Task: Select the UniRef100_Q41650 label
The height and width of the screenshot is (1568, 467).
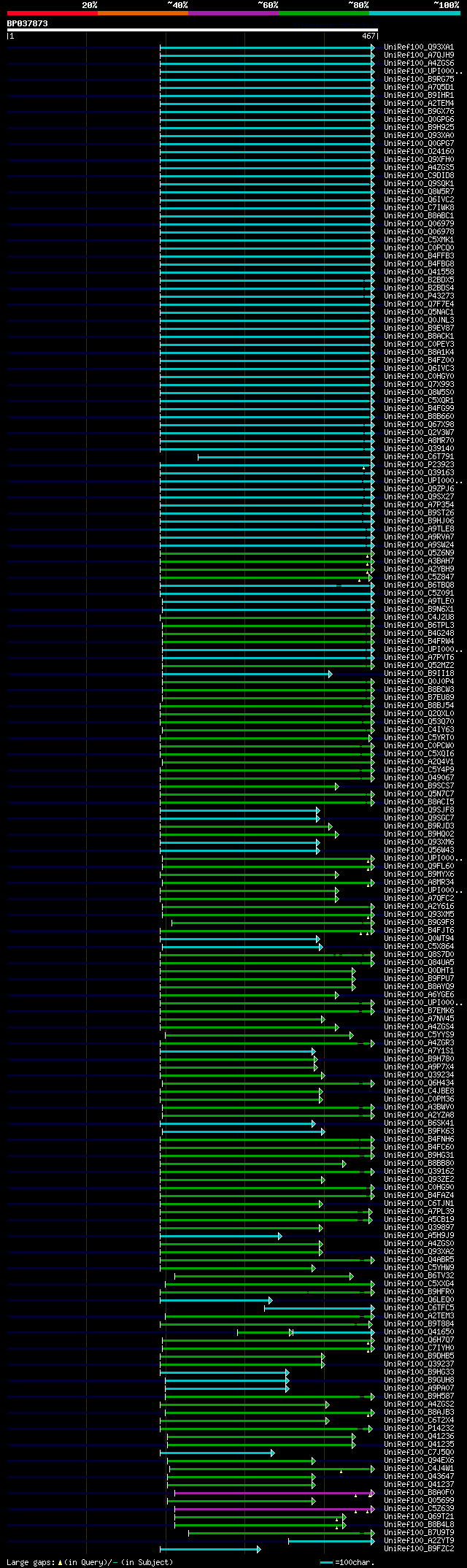Action: [x=419, y=1332]
